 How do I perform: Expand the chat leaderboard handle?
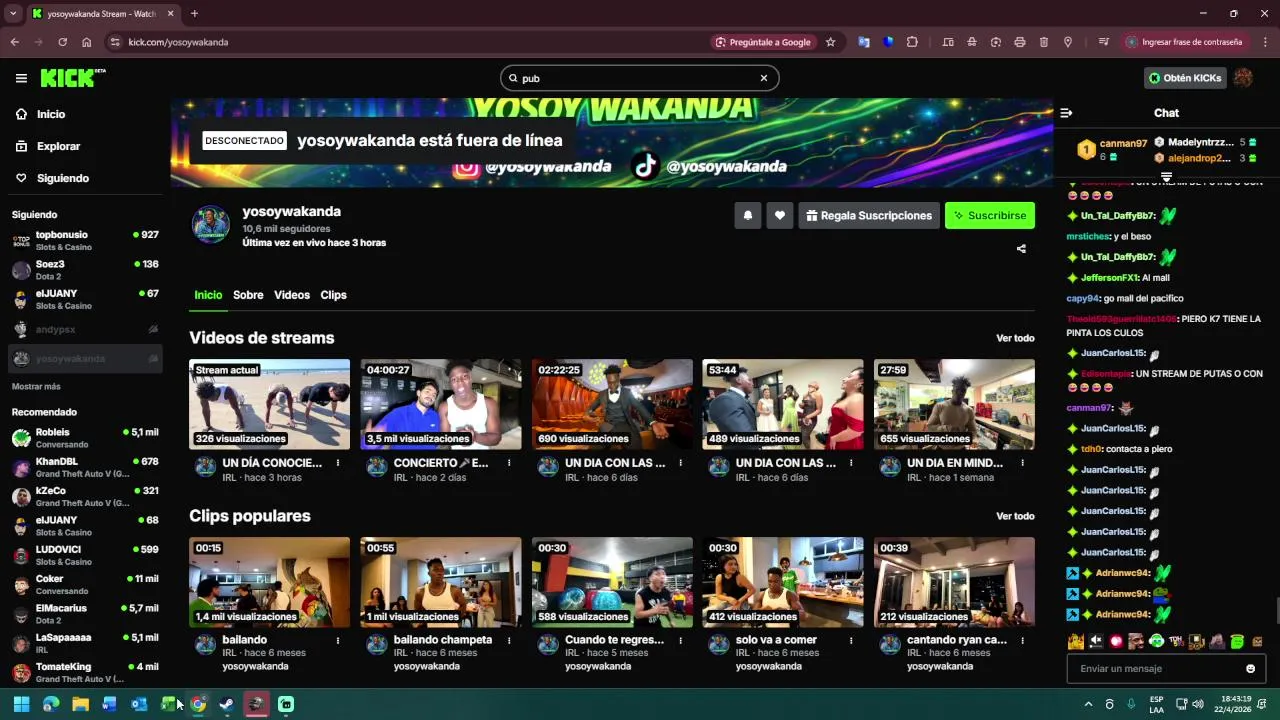1166,177
